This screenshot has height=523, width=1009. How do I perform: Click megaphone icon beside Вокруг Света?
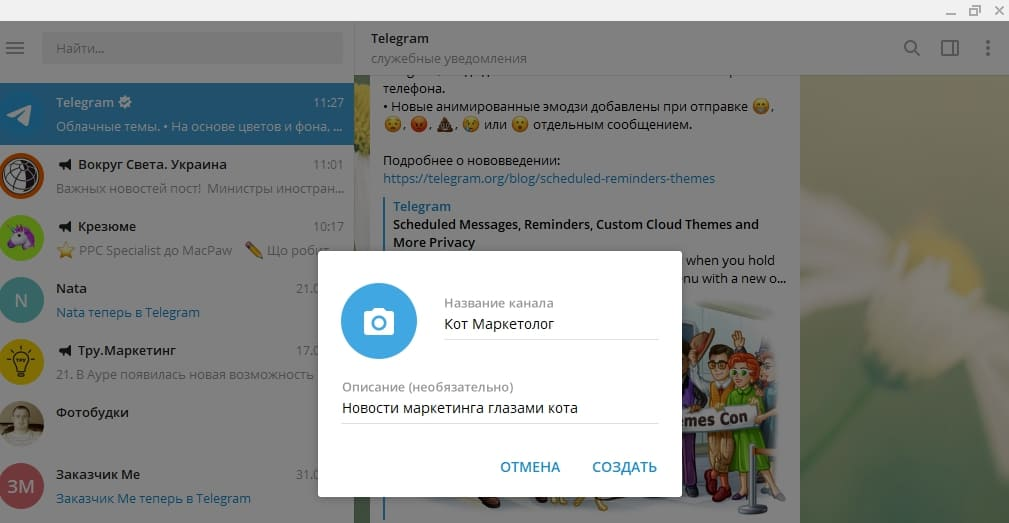(x=64, y=165)
